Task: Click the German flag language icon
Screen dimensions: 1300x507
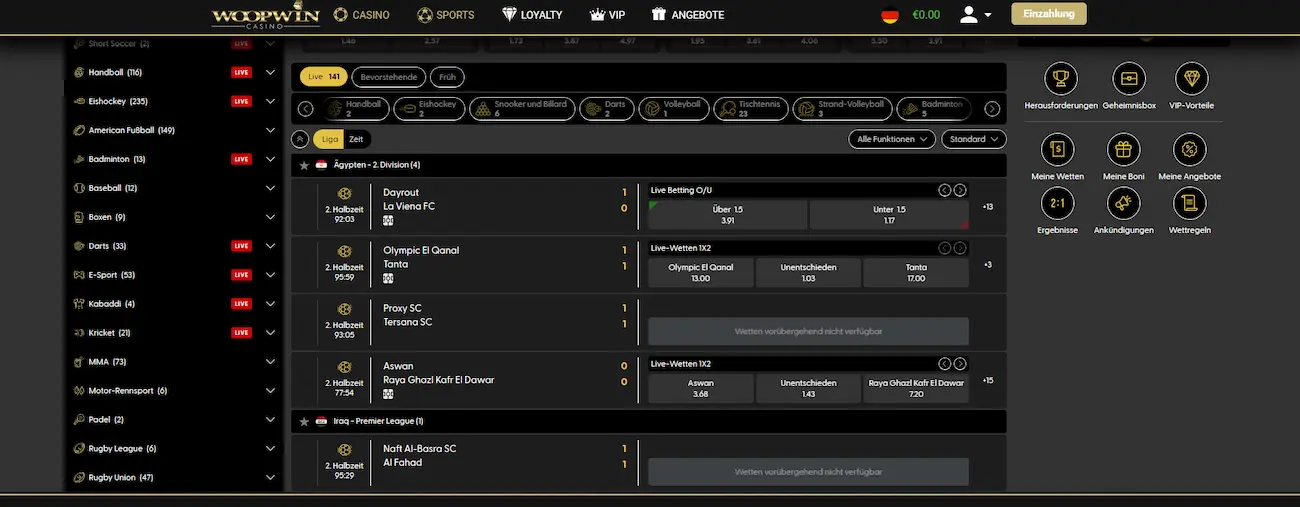Action: [889, 15]
